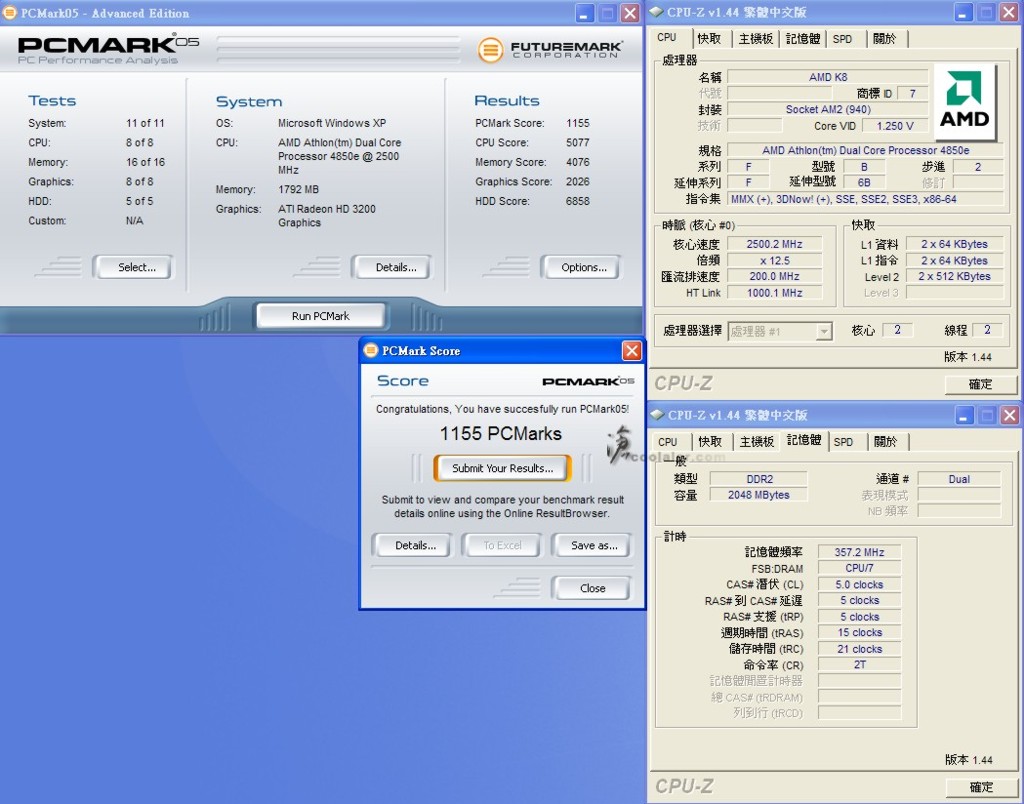Screen dimensions: 1024x804
Task: Click the 名稱 field showing AMD K8
Action: 827,77
